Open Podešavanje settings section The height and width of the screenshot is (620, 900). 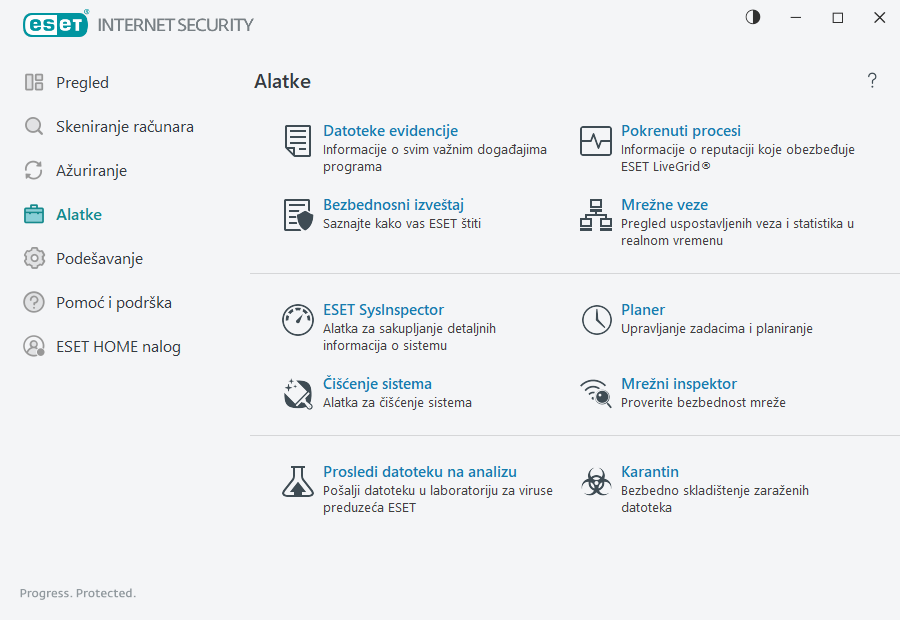coord(99,259)
